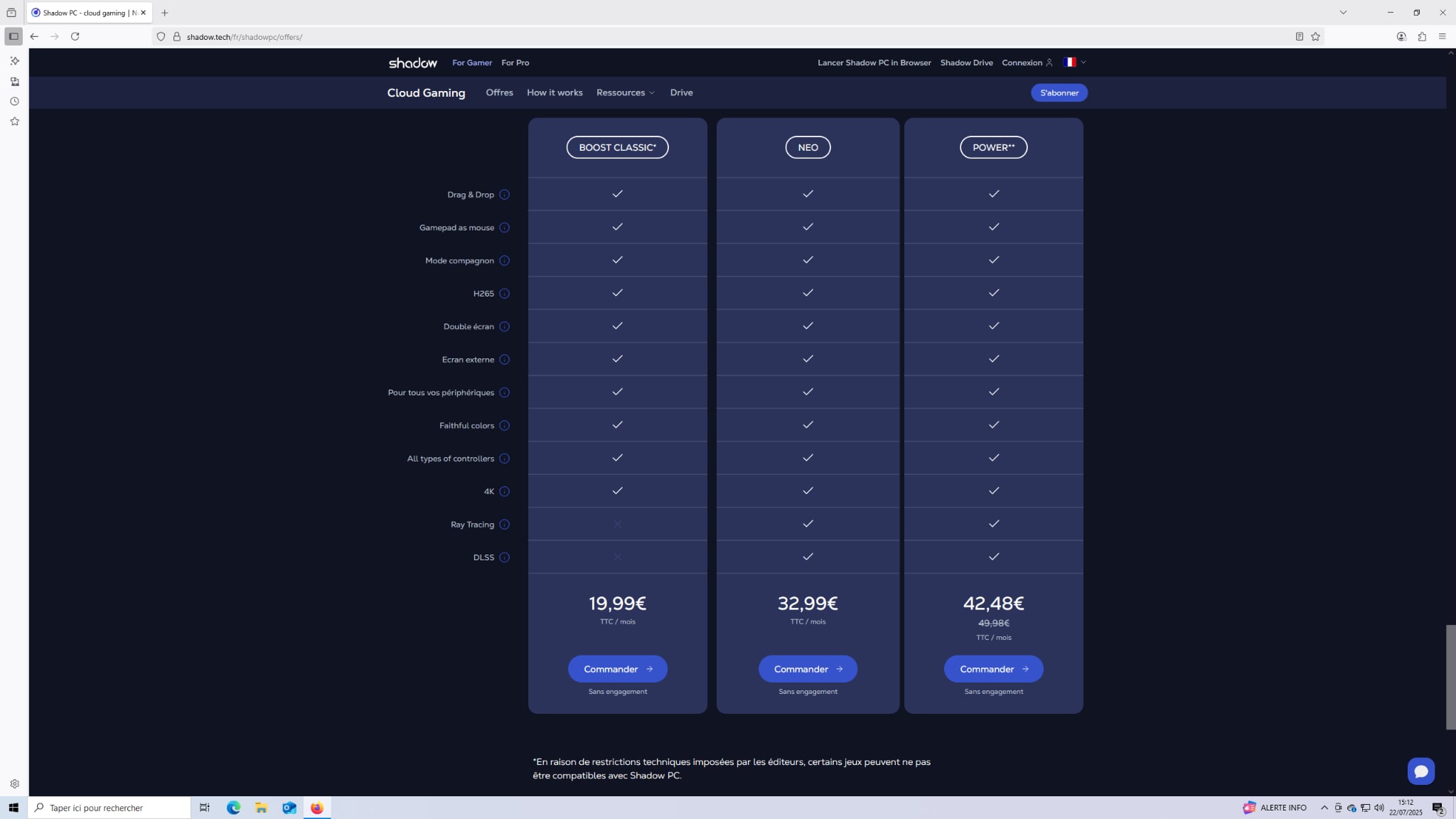The width and height of the screenshot is (1456, 819).
Task: Open Firefox account icon
Action: 1401,37
